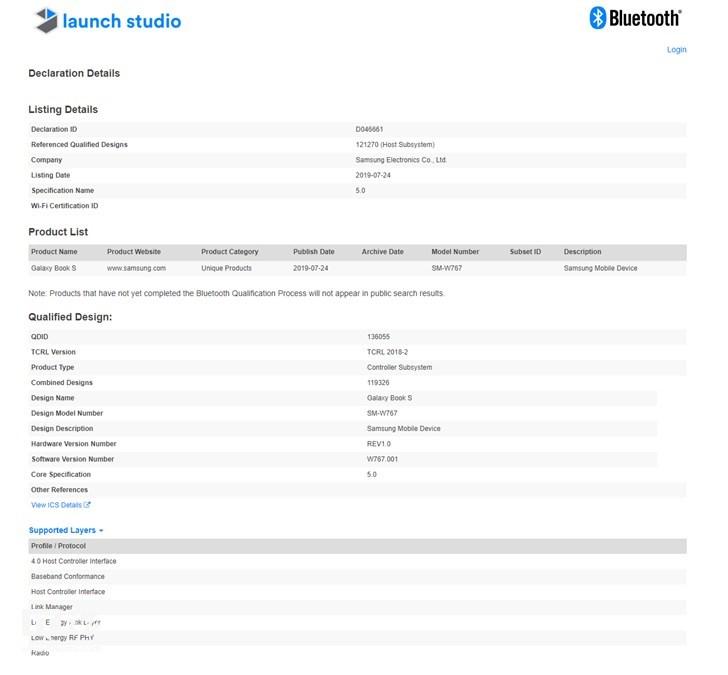Image resolution: width=728 pixels, height=675 pixels.
Task: Click the Publish Date column header
Action: pyautogui.click(x=312, y=252)
